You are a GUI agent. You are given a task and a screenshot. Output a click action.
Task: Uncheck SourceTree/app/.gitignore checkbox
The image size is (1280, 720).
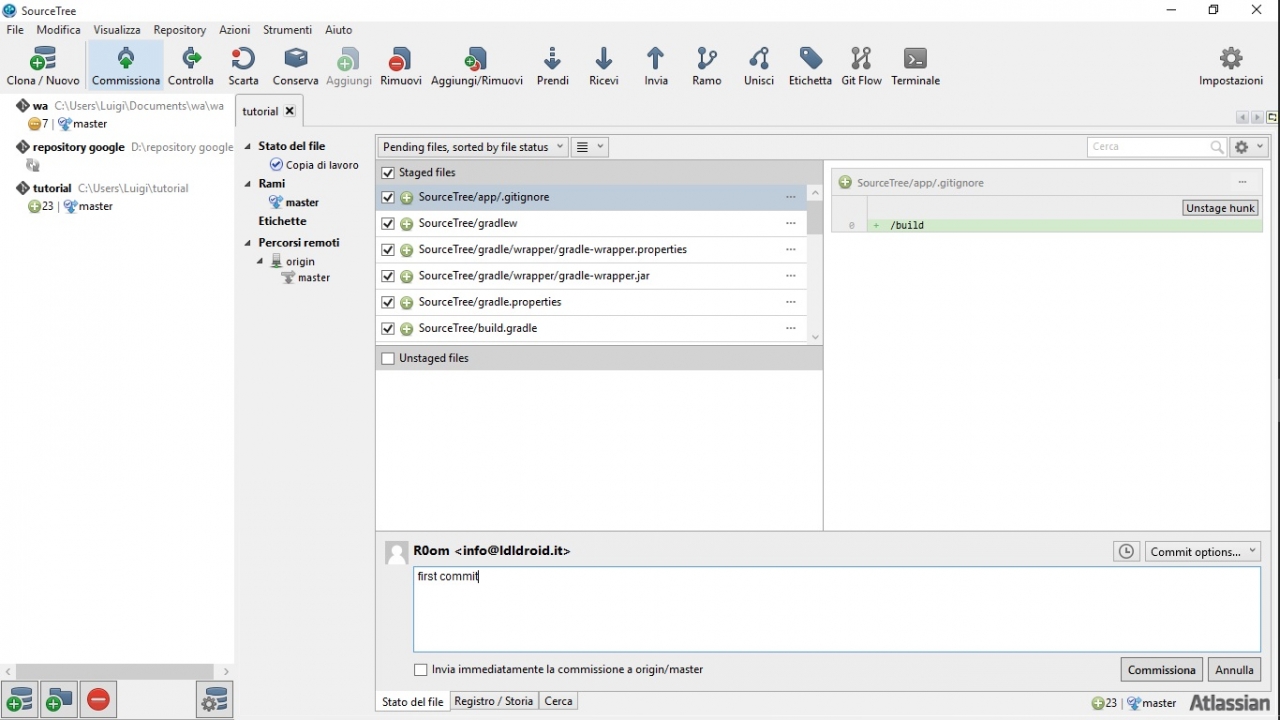[388, 198]
